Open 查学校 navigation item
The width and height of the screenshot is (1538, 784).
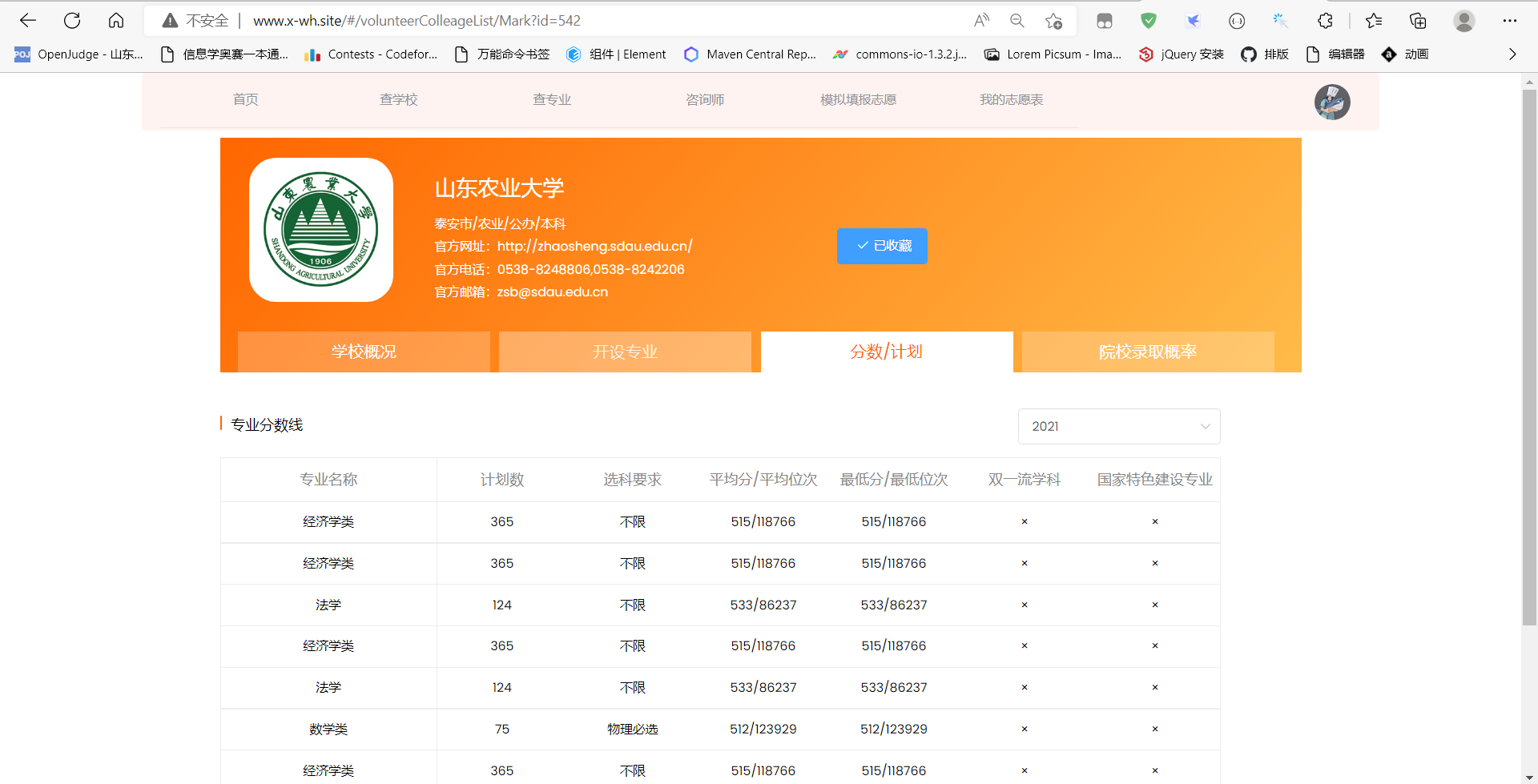(x=399, y=99)
